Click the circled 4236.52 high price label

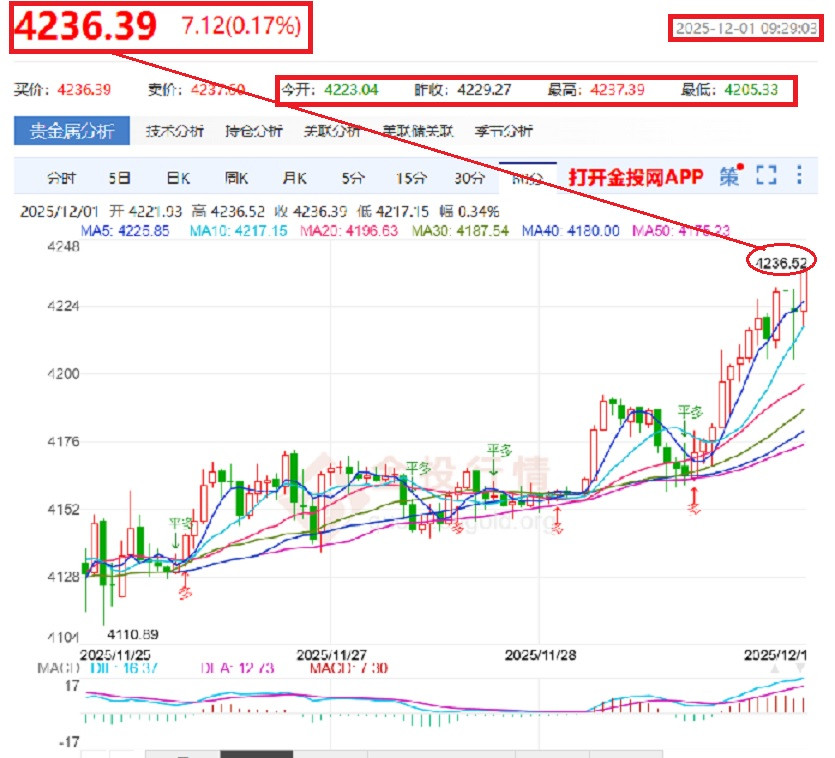(781, 262)
